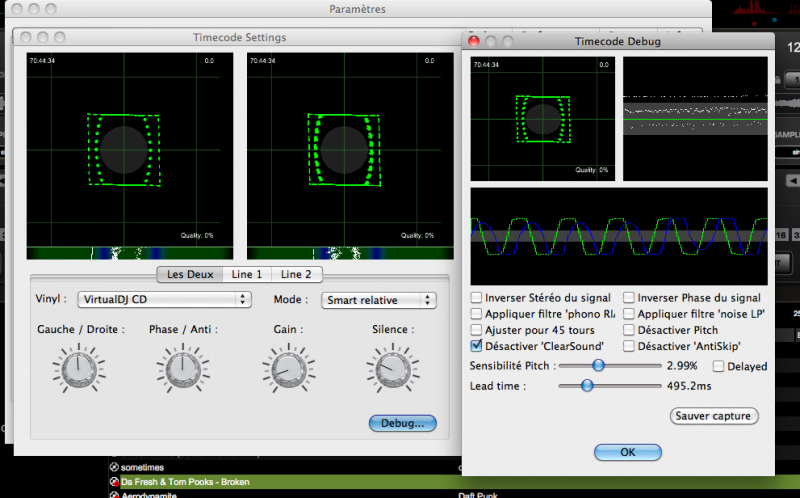
Task: Click the Silence knob
Action: (393, 369)
